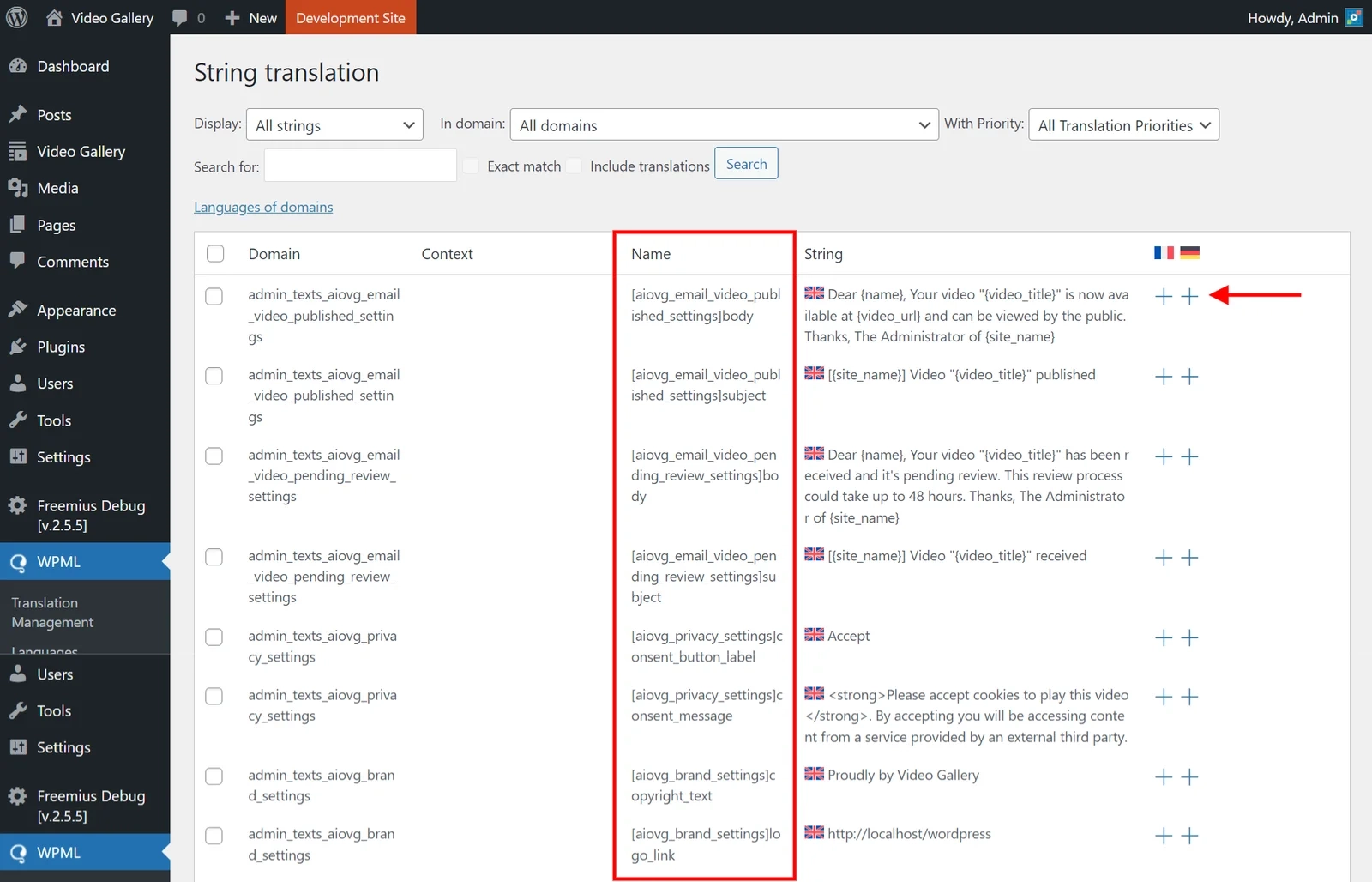Open the All domains dropdown
The image size is (1372, 882).
coord(723,124)
